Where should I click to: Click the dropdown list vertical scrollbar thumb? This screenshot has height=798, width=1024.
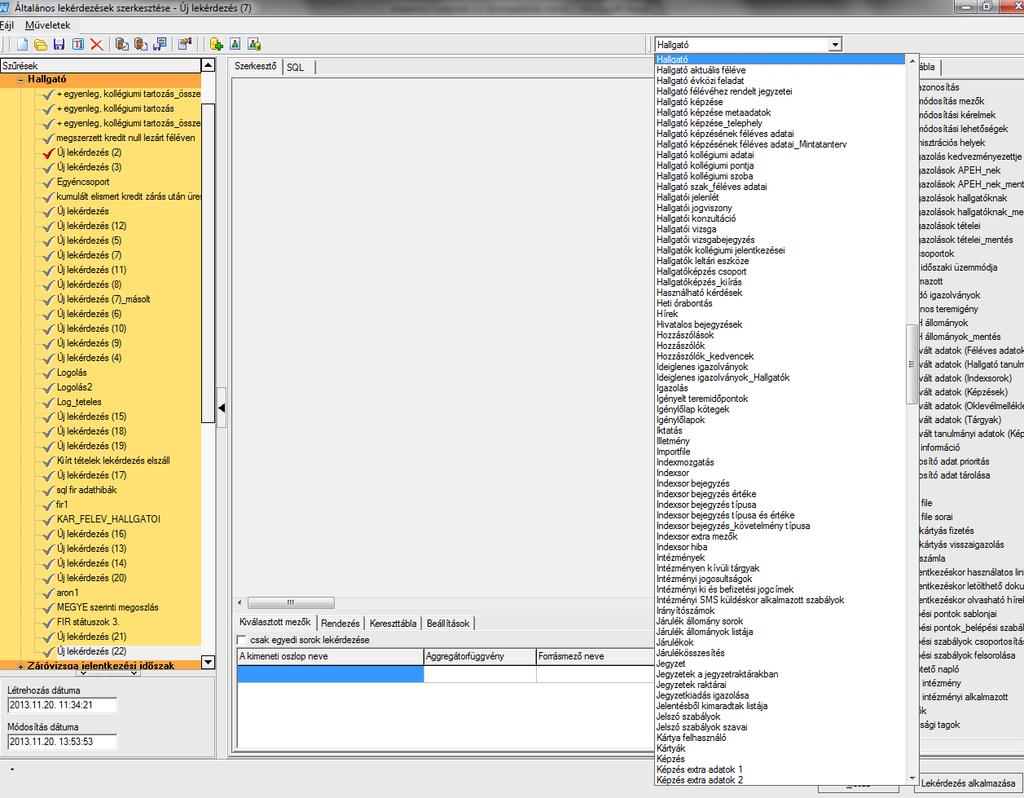pyautogui.click(x=912, y=364)
